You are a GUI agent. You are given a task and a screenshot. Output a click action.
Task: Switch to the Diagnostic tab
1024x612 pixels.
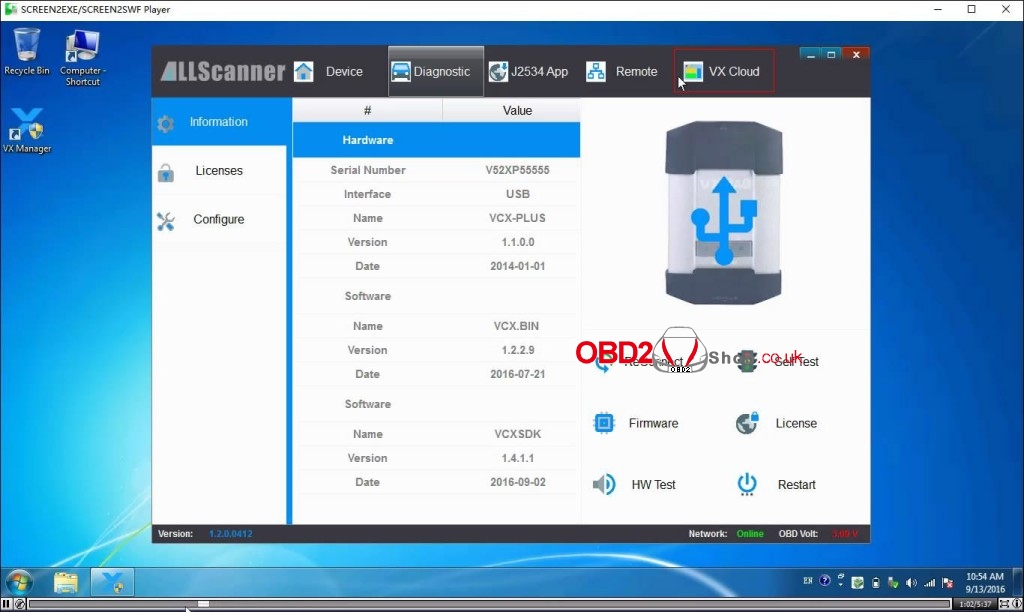tap(431, 72)
